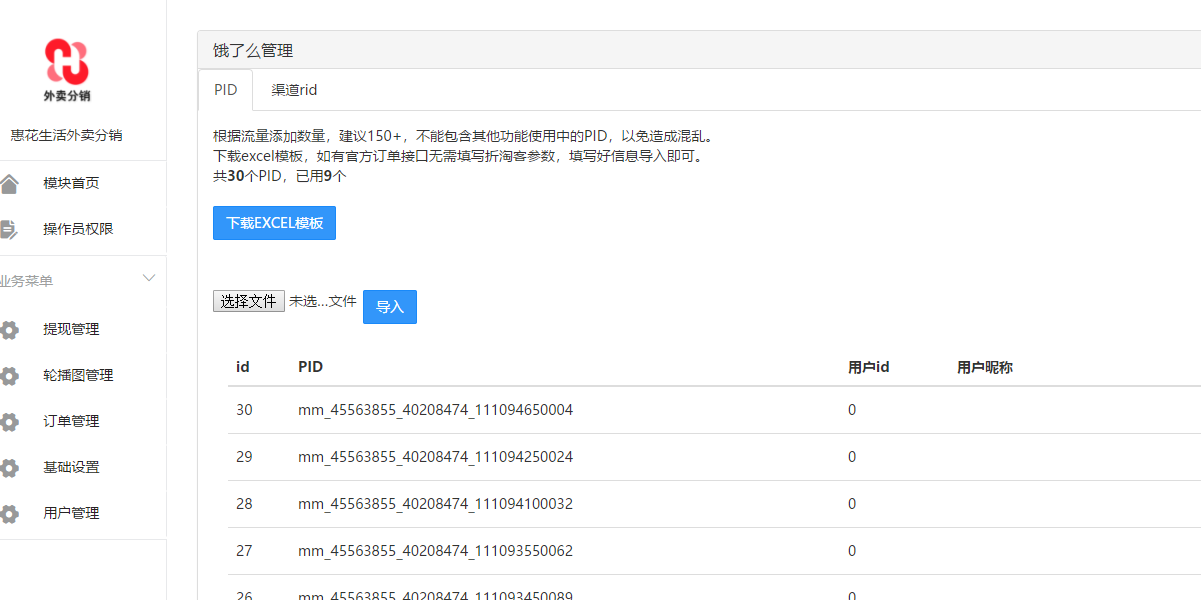Go to 提现管理 page
The width and height of the screenshot is (1201, 600).
(71, 329)
